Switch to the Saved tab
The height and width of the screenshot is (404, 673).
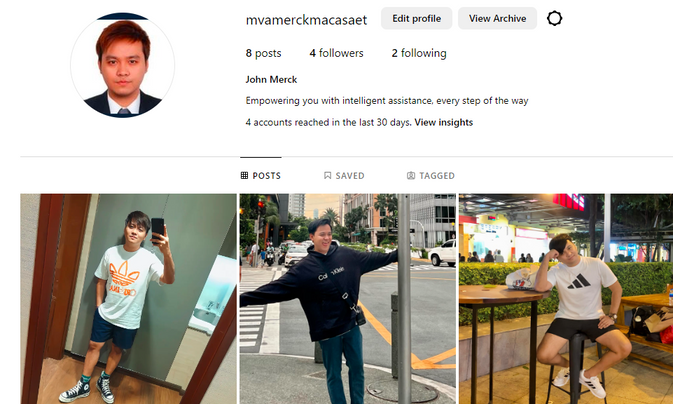344,175
